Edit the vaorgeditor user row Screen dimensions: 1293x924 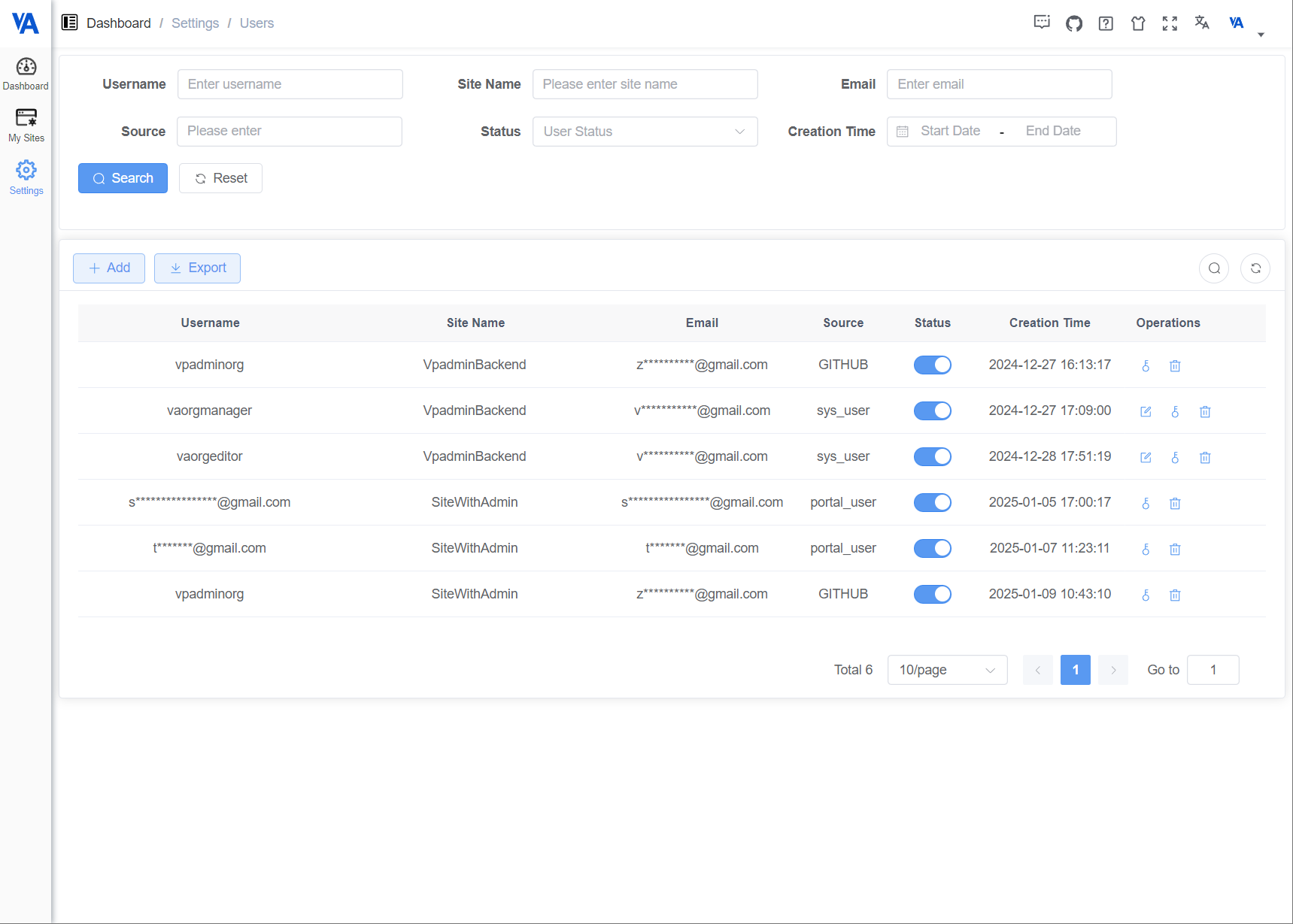tap(1146, 457)
